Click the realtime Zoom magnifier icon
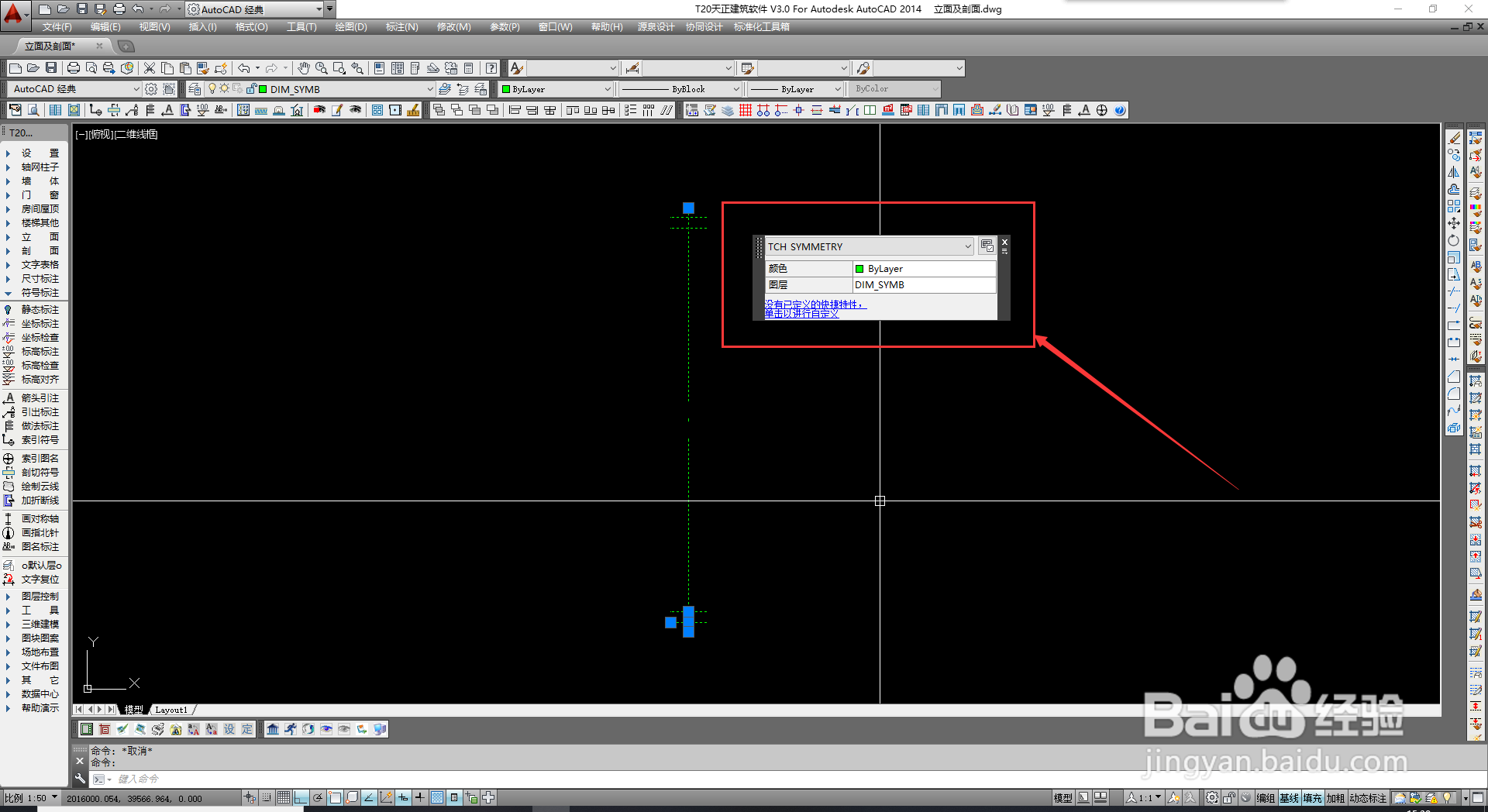Viewport: 1488px width, 812px height. [x=321, y=68]
